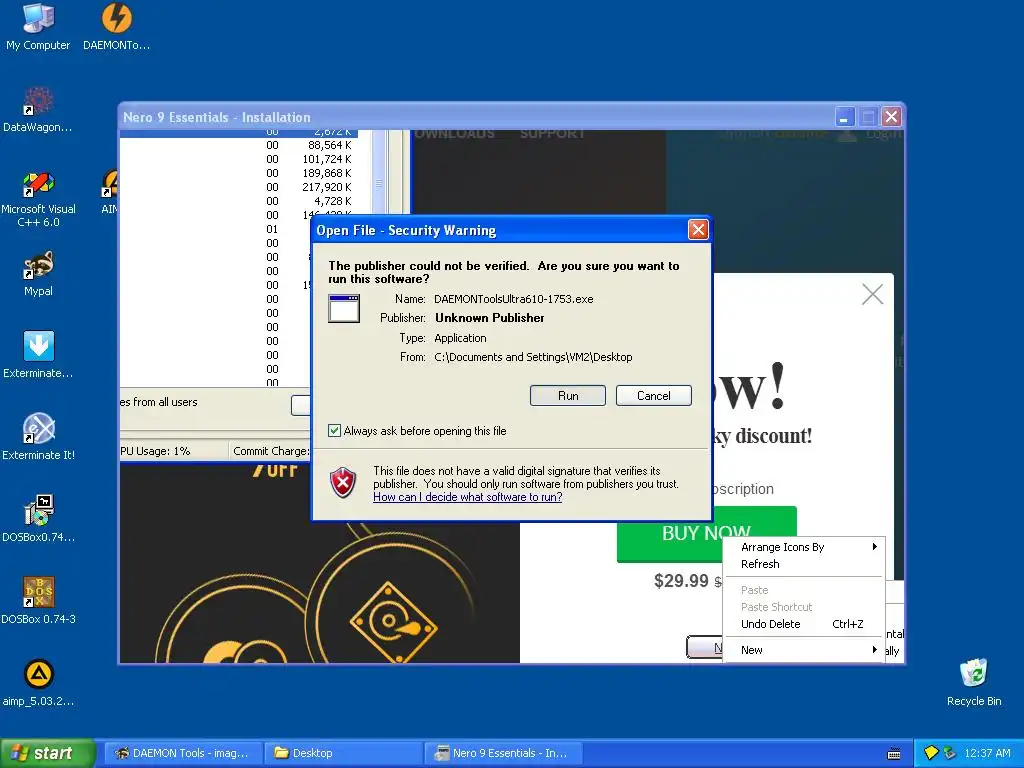Select the aimp_5.03 installer icon
The image size is (1024, 768).
point(38,683)
